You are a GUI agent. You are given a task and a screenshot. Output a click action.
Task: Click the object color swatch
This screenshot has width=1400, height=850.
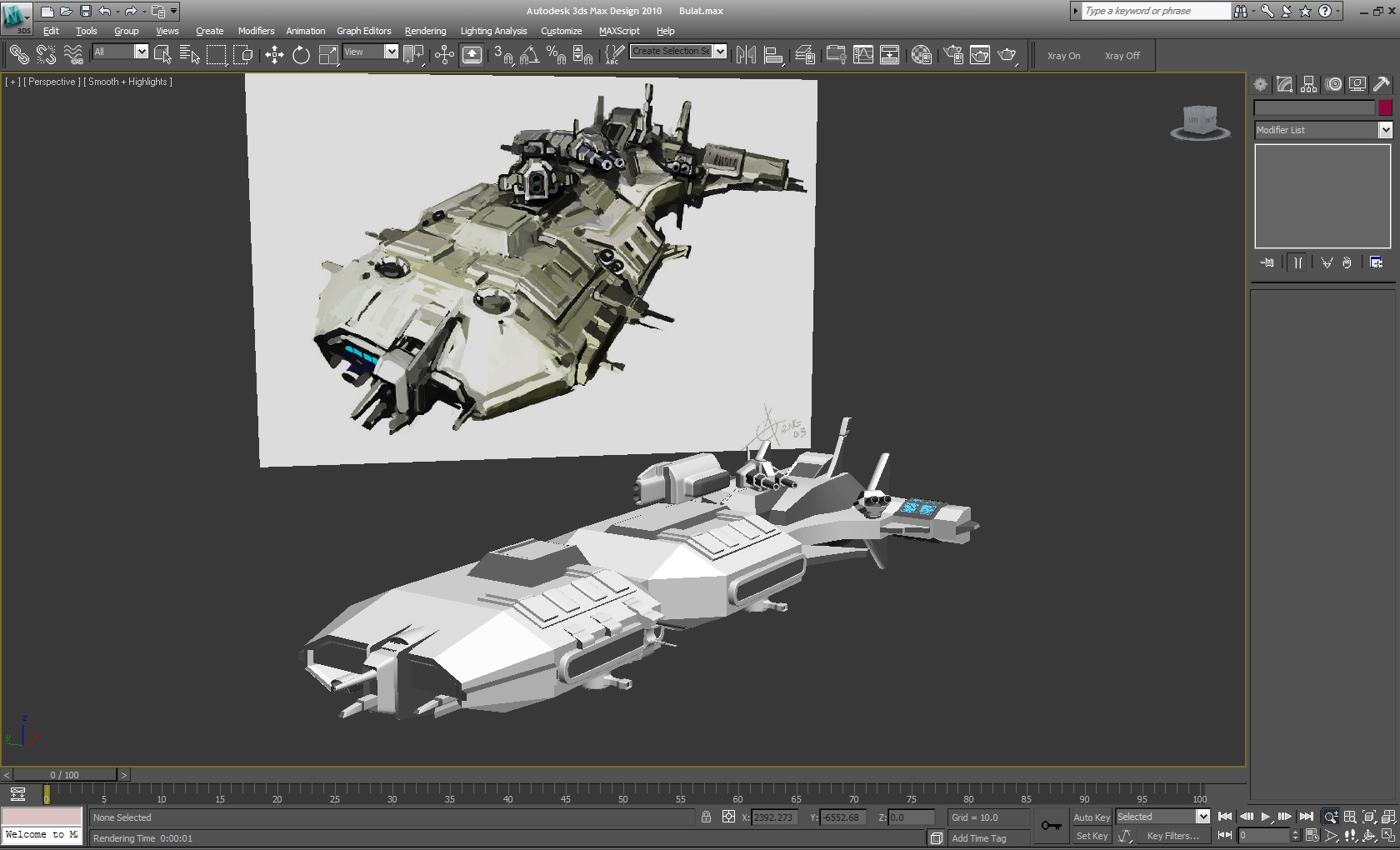pyautogui.click(x=1385, y=107)
